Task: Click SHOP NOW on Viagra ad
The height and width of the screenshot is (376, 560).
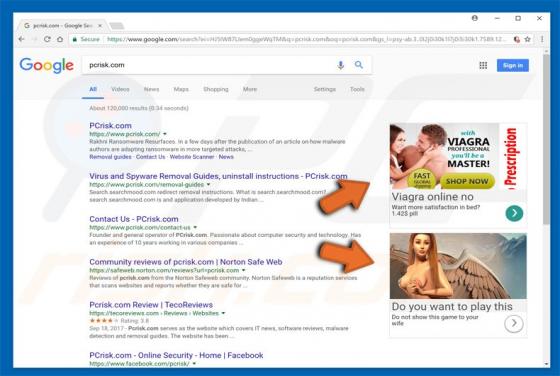Action: 467,181
